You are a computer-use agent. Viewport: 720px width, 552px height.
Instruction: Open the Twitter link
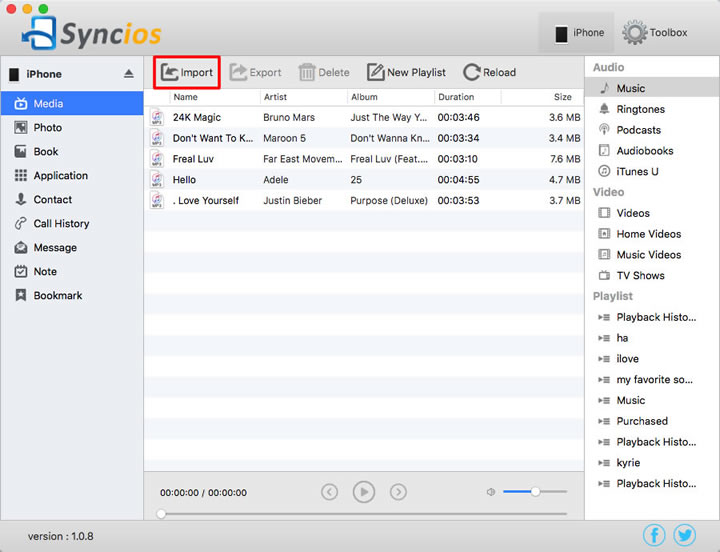[x=685, y=535]
